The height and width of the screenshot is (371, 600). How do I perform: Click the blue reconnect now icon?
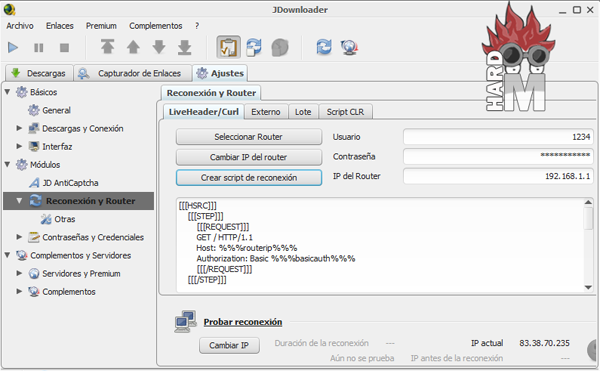pyautogui.click(x=324, y=47)
